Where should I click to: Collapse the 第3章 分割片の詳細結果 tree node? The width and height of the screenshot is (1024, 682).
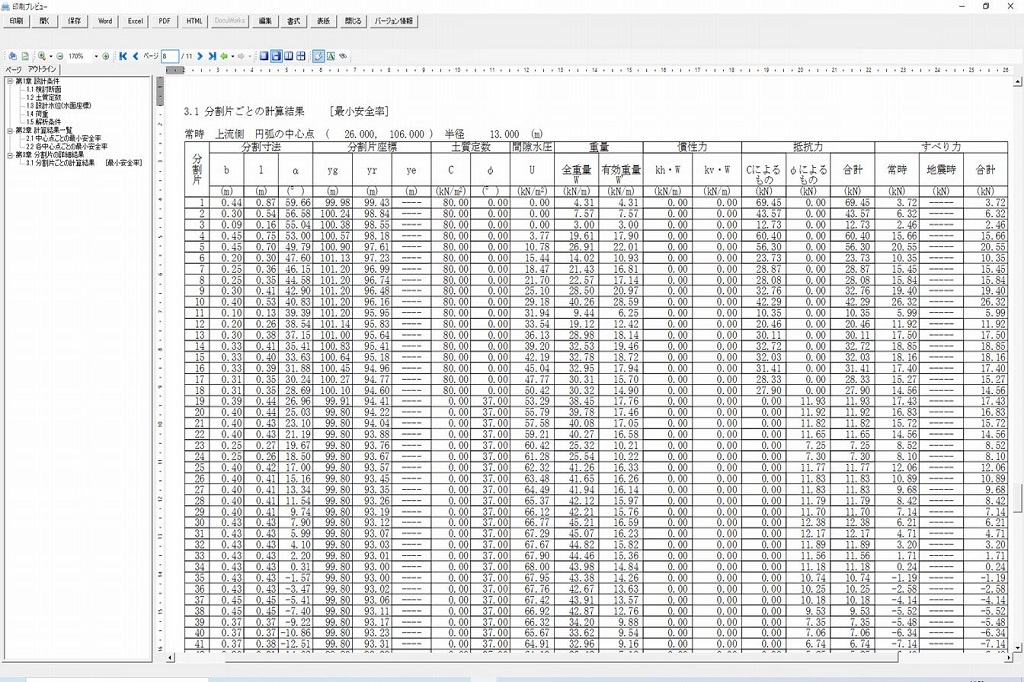(x=10, y=155)
